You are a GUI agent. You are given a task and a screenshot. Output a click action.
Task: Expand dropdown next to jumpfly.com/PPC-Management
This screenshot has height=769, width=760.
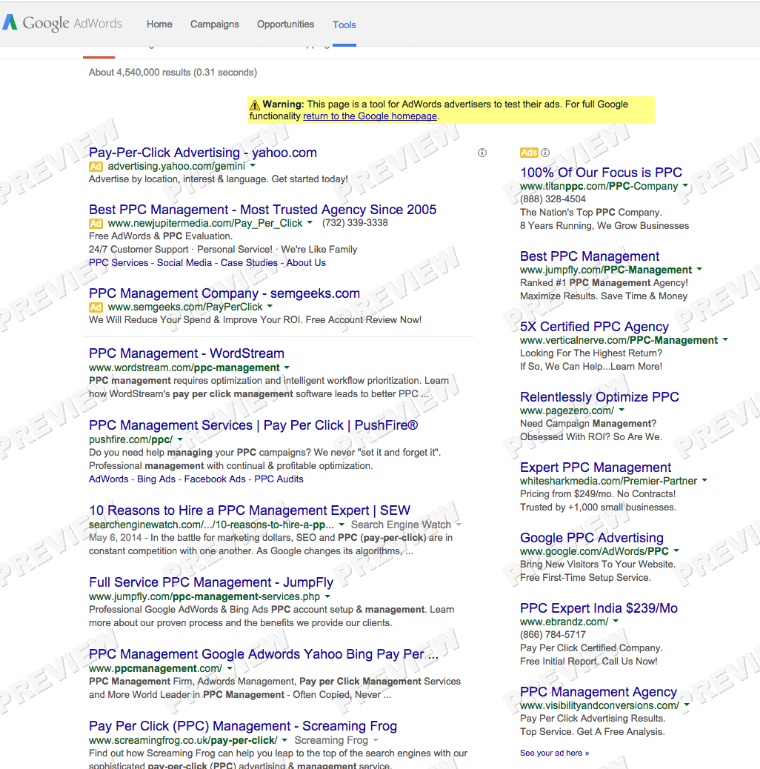click(699, 269)
